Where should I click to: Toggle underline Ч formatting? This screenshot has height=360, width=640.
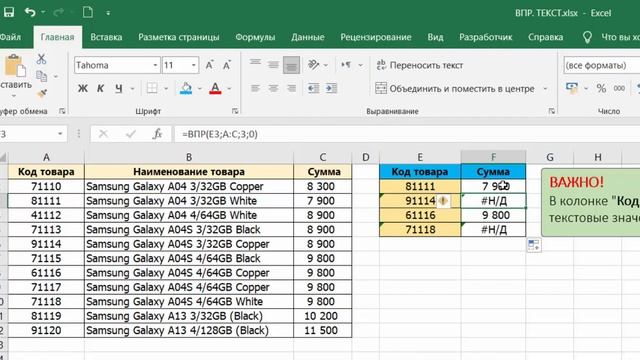click(118, 88)
